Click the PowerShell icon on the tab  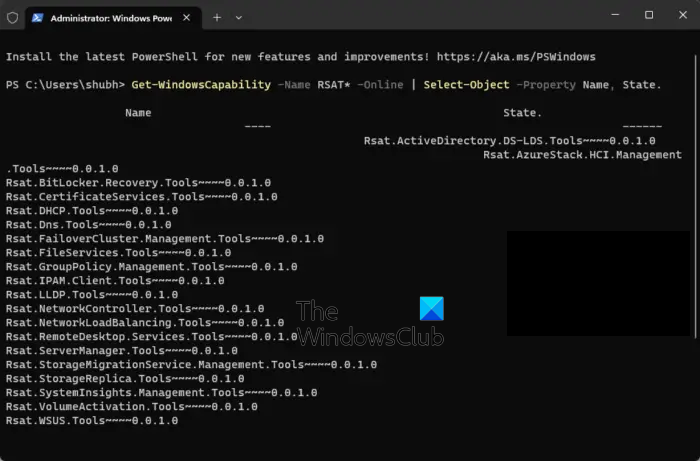click(38, 17)
